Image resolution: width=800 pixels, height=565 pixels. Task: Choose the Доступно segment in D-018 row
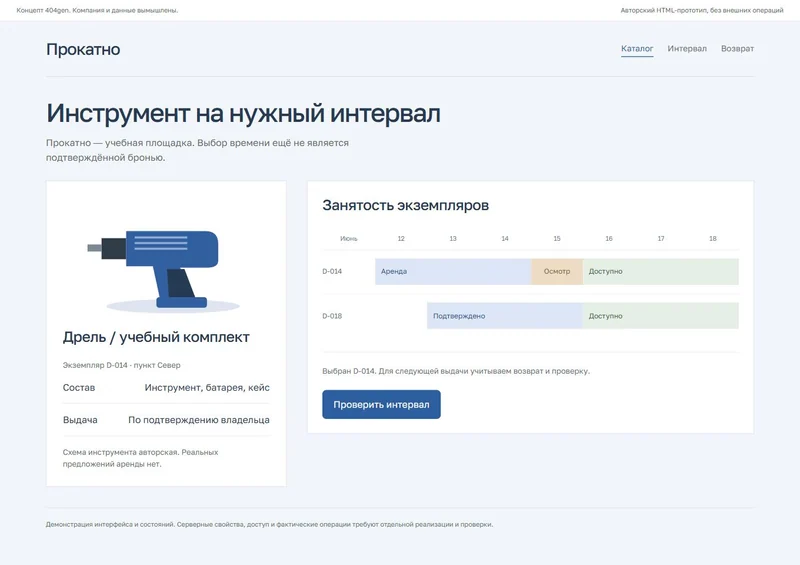661,316
